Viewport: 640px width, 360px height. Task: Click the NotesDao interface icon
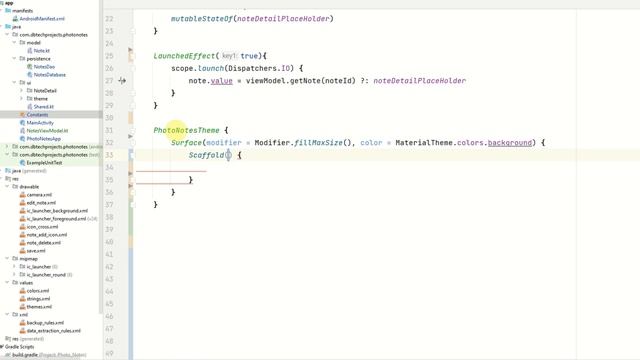point(30,67)
